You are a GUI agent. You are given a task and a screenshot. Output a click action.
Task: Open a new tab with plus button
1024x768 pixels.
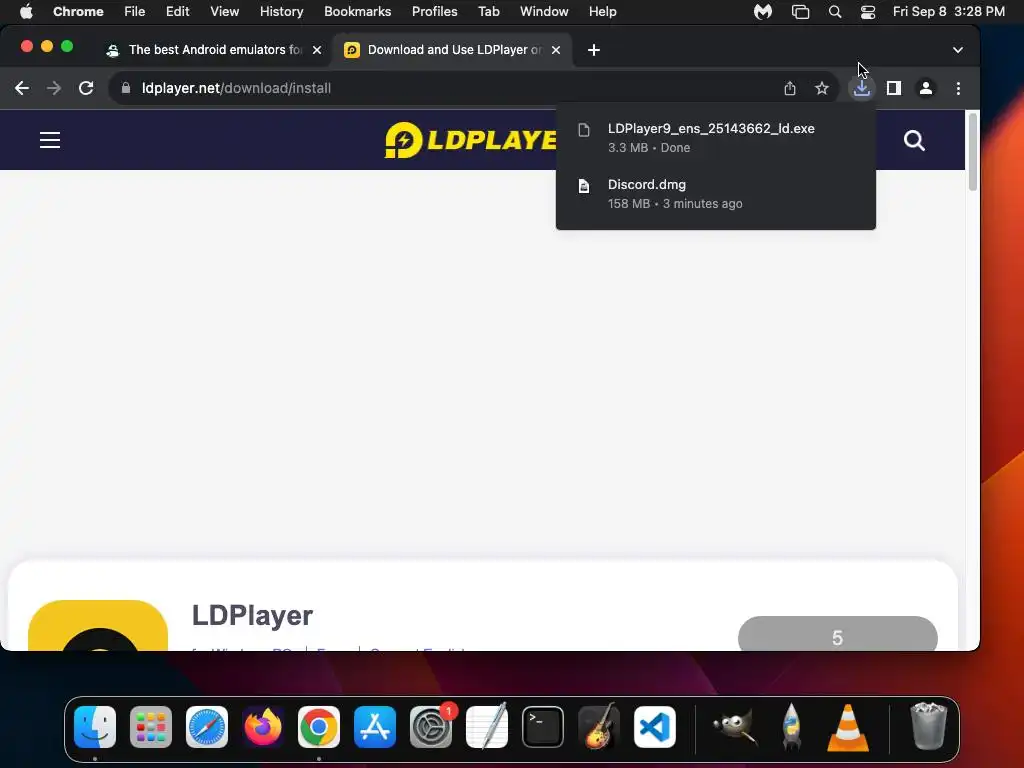[x=593, y=50]
